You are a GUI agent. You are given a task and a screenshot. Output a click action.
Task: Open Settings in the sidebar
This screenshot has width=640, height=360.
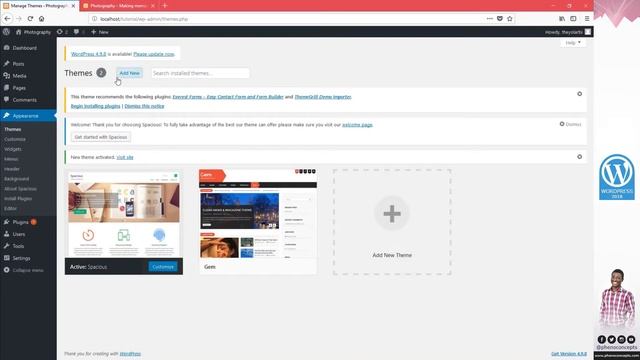21,258
